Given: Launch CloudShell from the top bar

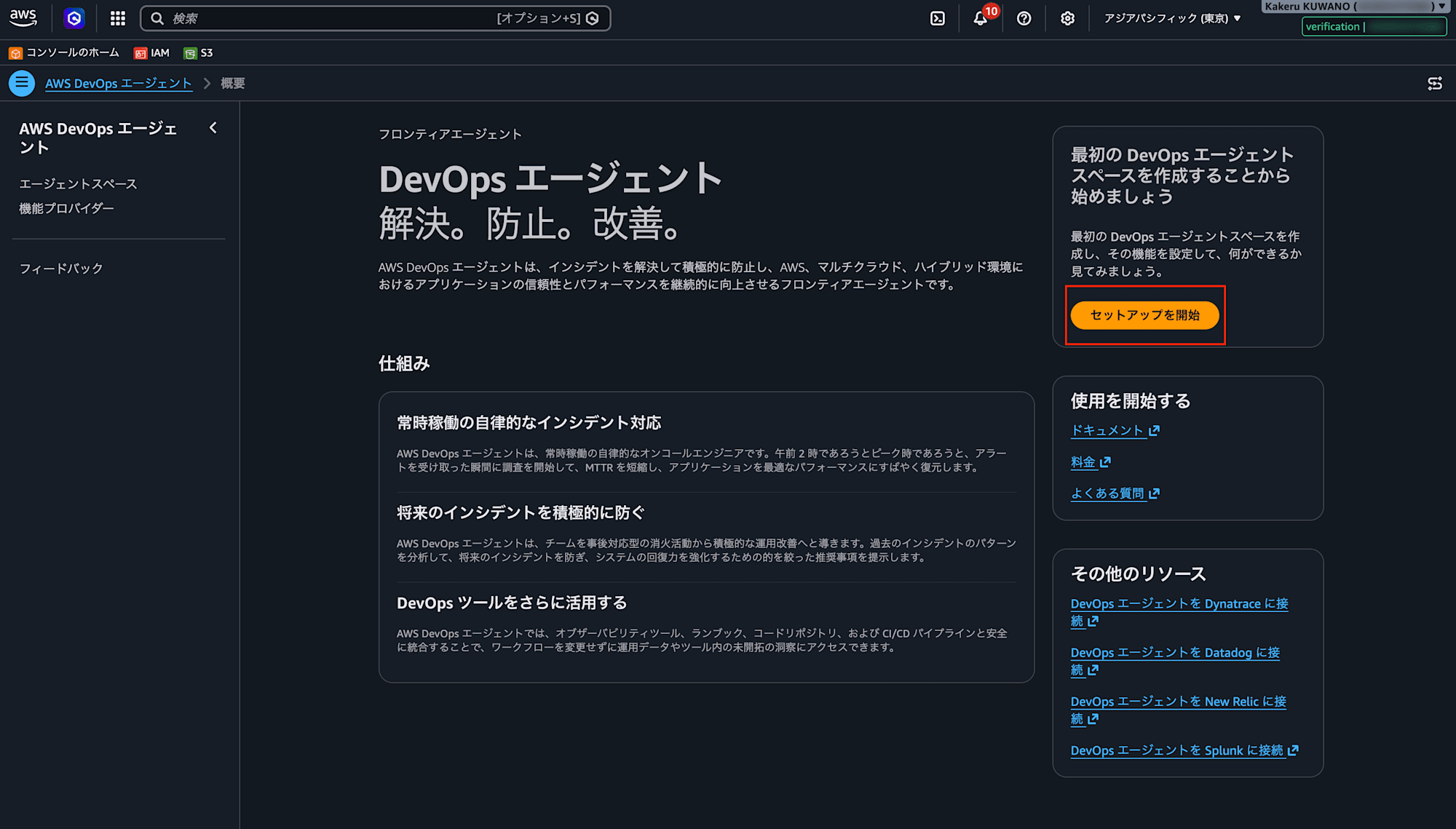Looking at the screenshot, I should point(938,18).
